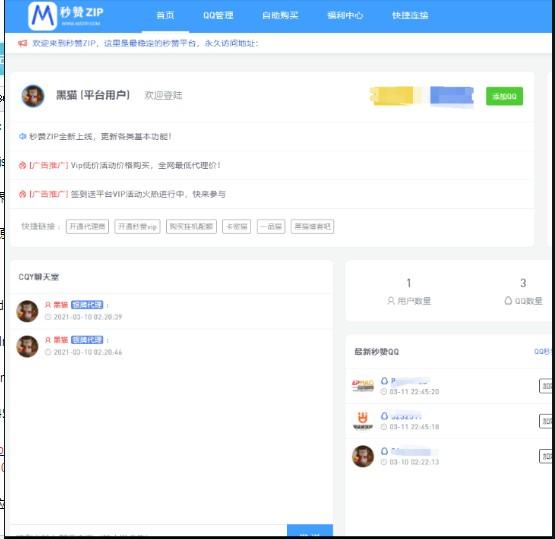Click the yellow button in user card

tap(393, 96)
